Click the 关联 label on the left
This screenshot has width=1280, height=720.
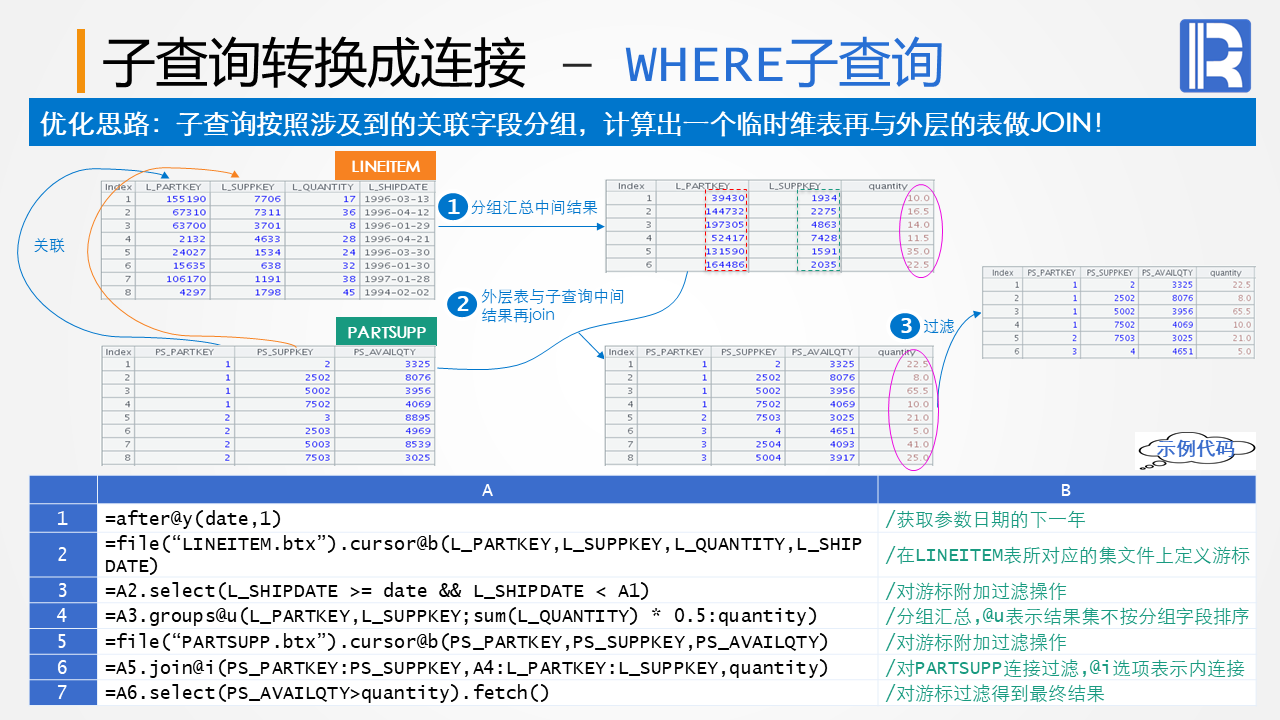click(x=49, y=245)
